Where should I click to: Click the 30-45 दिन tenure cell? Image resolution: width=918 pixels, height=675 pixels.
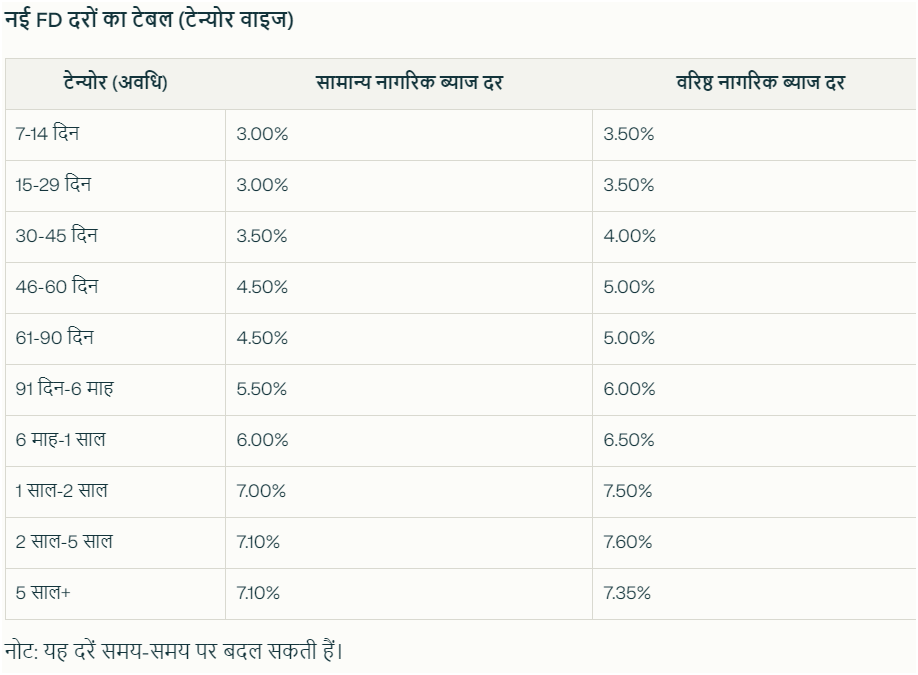click(x=56, y=236)
